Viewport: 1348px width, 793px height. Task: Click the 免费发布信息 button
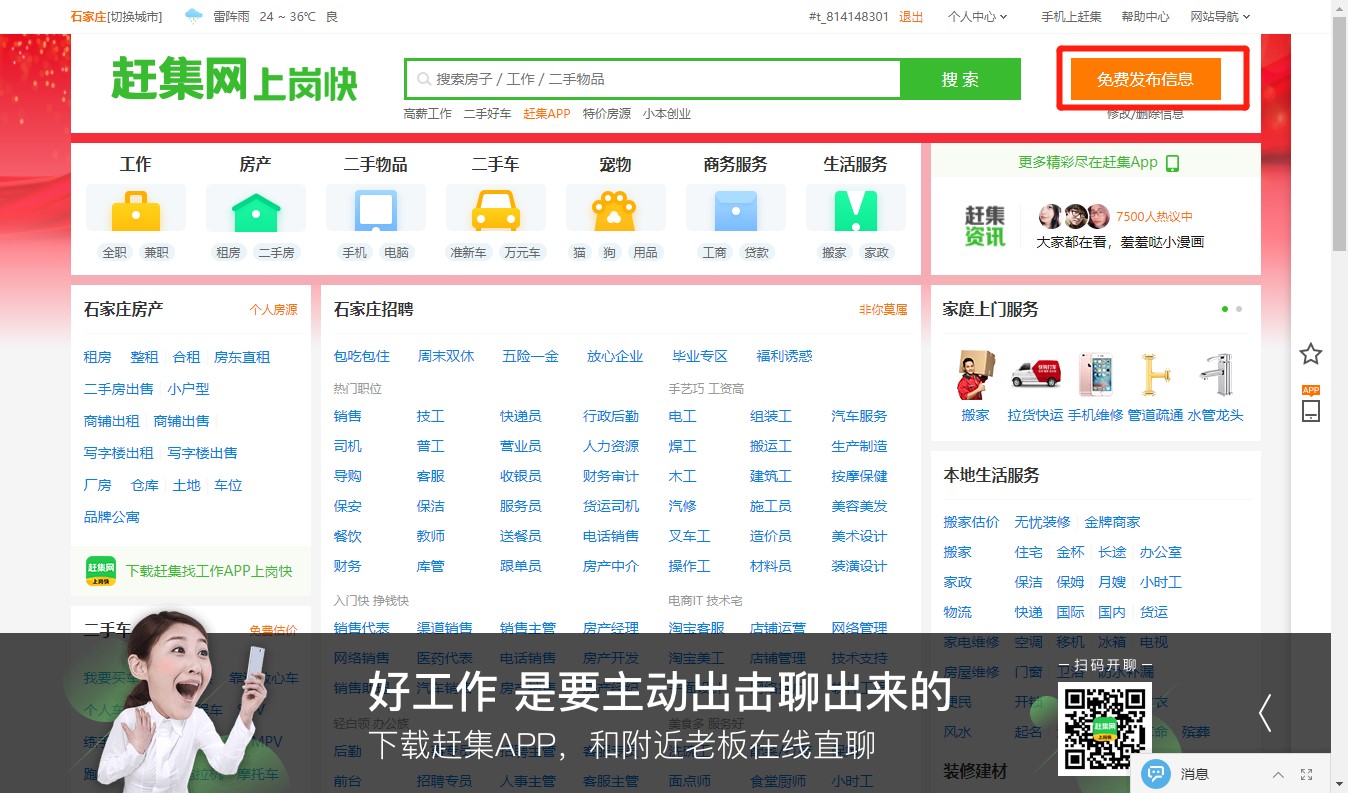tap(1145, 79)
